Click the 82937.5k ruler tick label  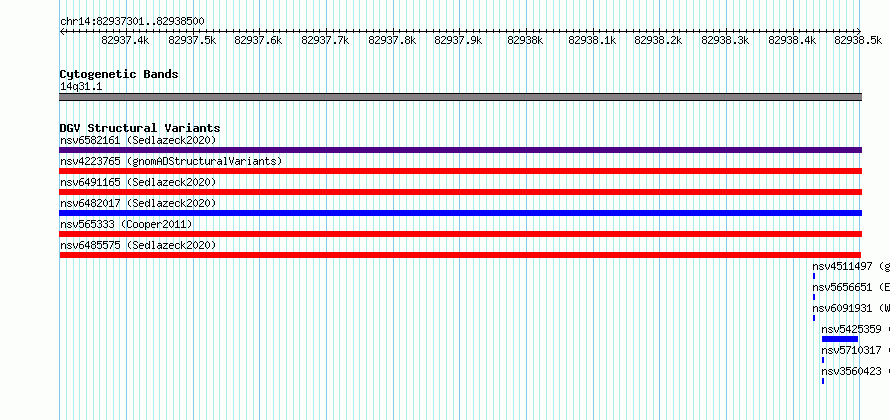pyautogui.click(x=192, y=40)
